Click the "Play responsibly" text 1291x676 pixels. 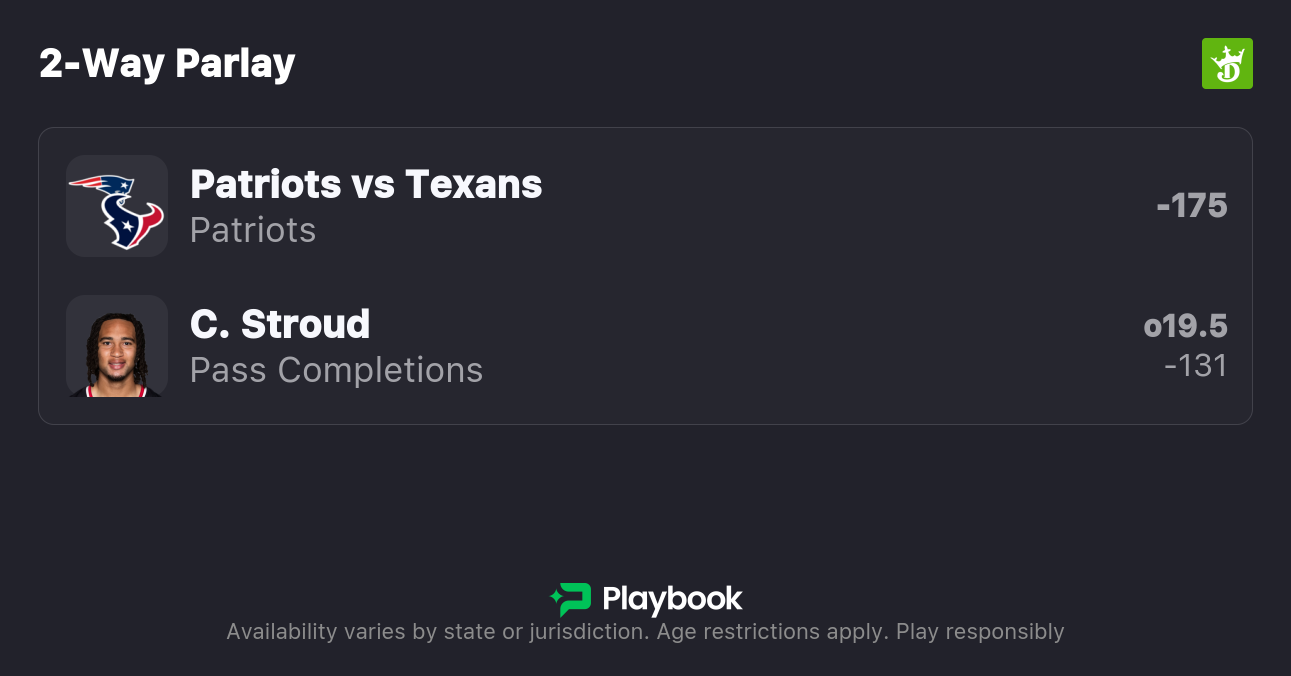click(x=980, y=632)
